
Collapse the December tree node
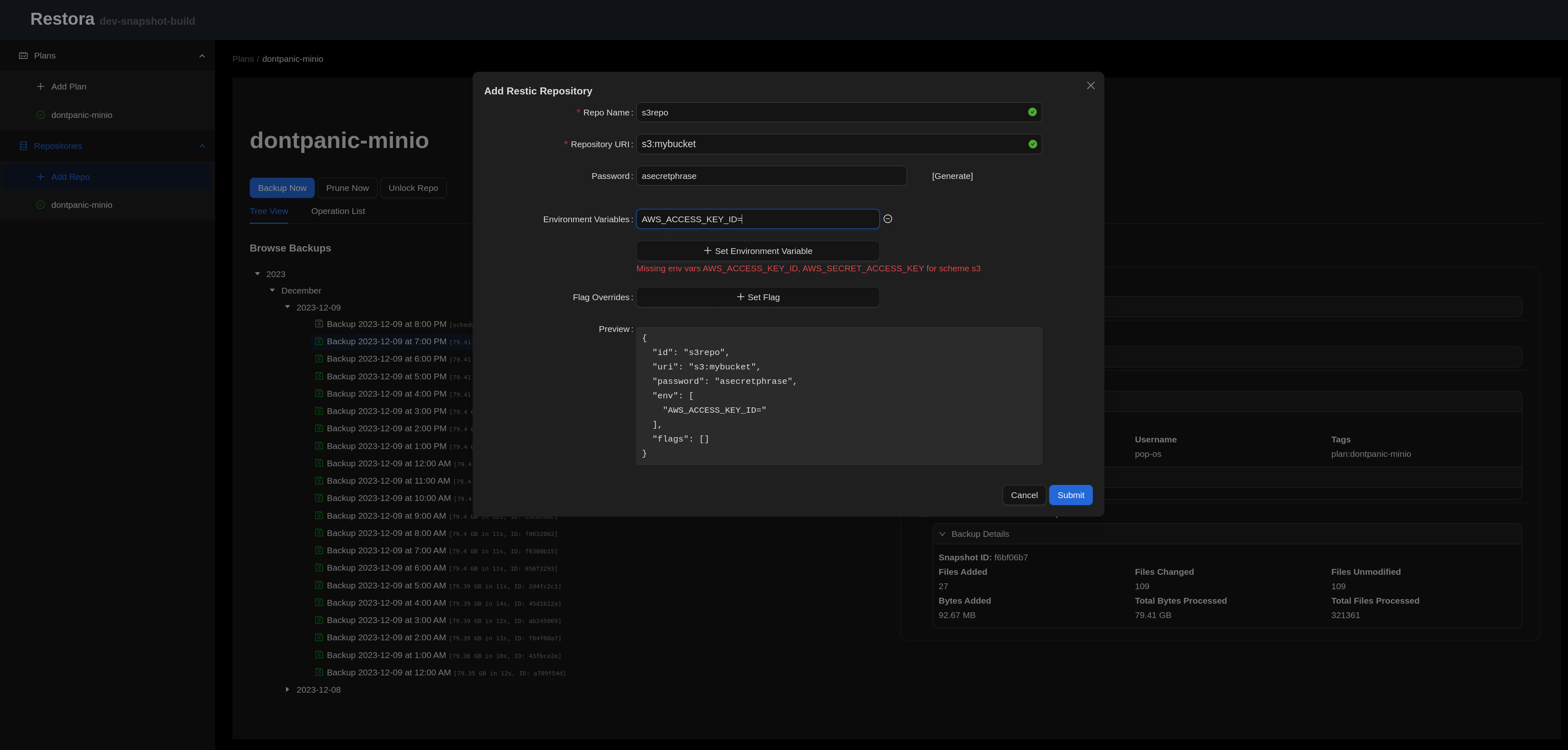[272, 291]
